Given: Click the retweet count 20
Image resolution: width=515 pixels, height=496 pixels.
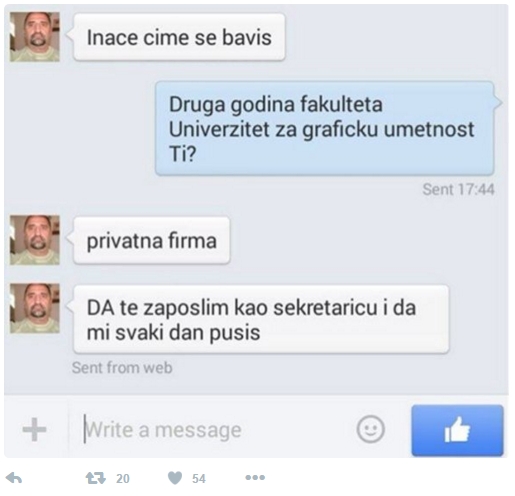Looking at the screenshot, I should 123,479.
